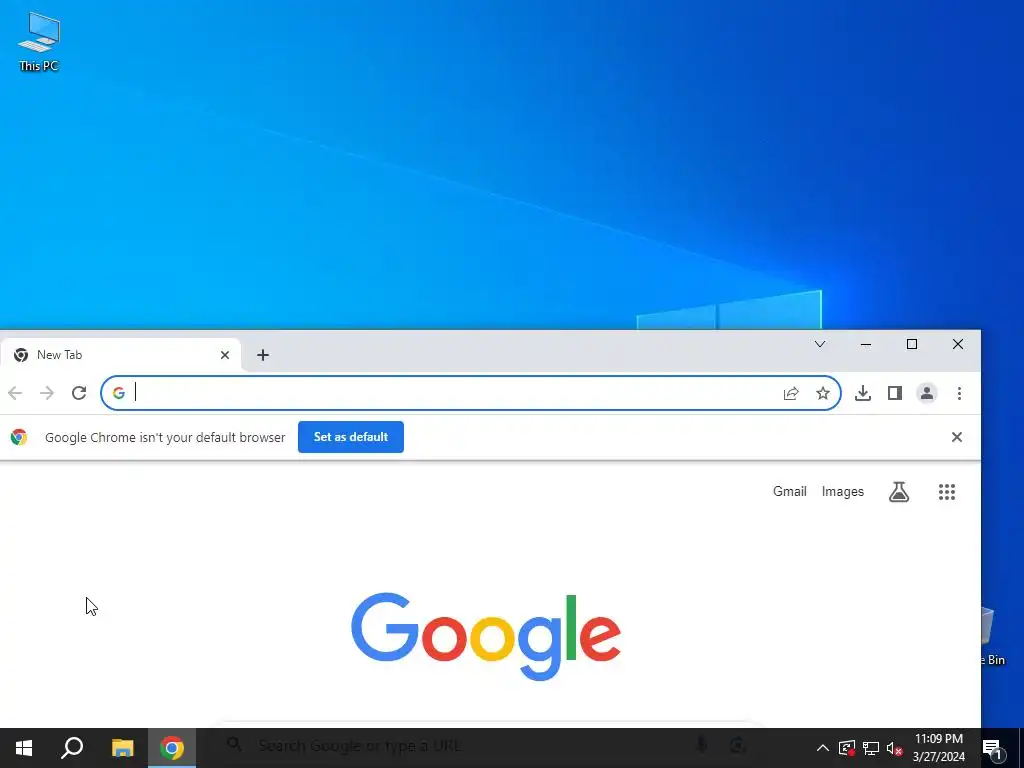The image size is (1024, 768).
Task: Open the security alert tray icon
Action: coord(847,748)
